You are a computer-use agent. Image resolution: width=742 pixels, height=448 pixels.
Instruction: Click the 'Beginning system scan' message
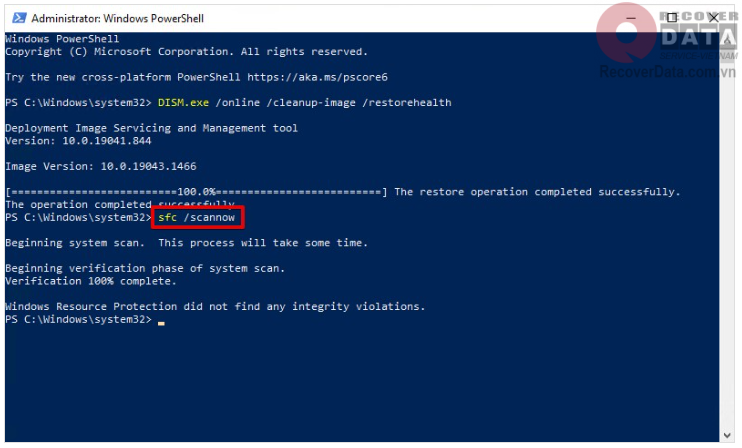coord(186,243)
